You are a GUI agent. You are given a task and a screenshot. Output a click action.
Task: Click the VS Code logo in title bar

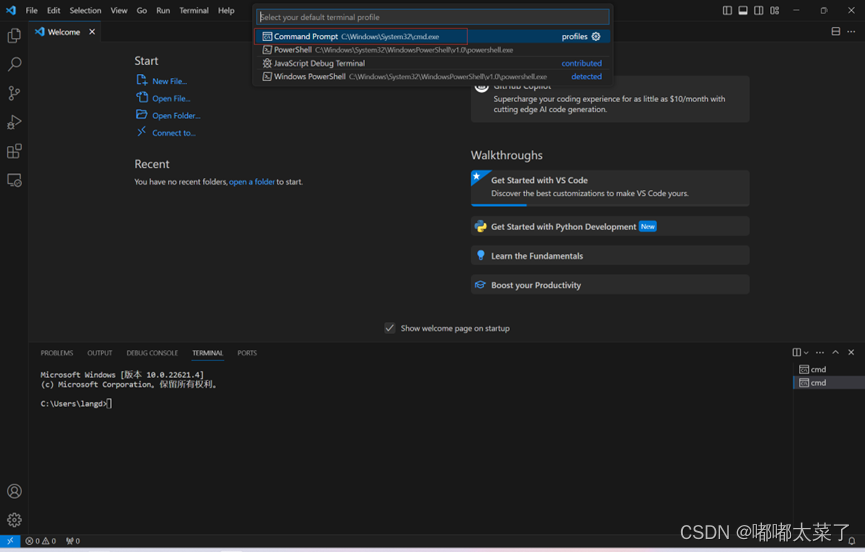point(11,10)
